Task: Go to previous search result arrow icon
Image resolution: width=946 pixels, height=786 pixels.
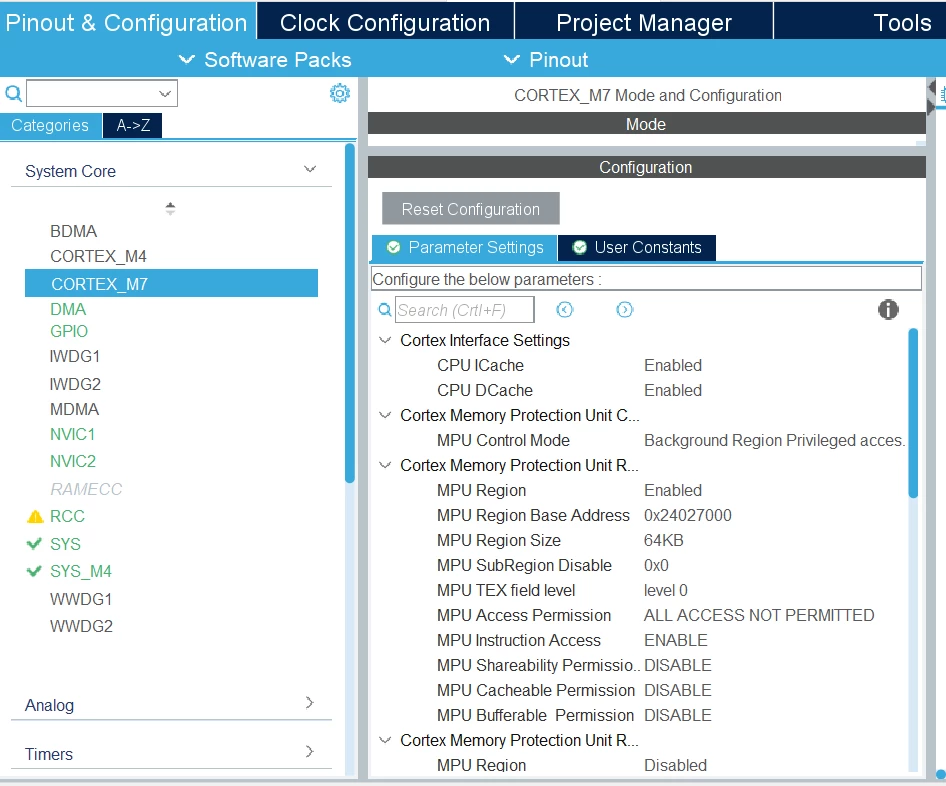Action: 565,309
